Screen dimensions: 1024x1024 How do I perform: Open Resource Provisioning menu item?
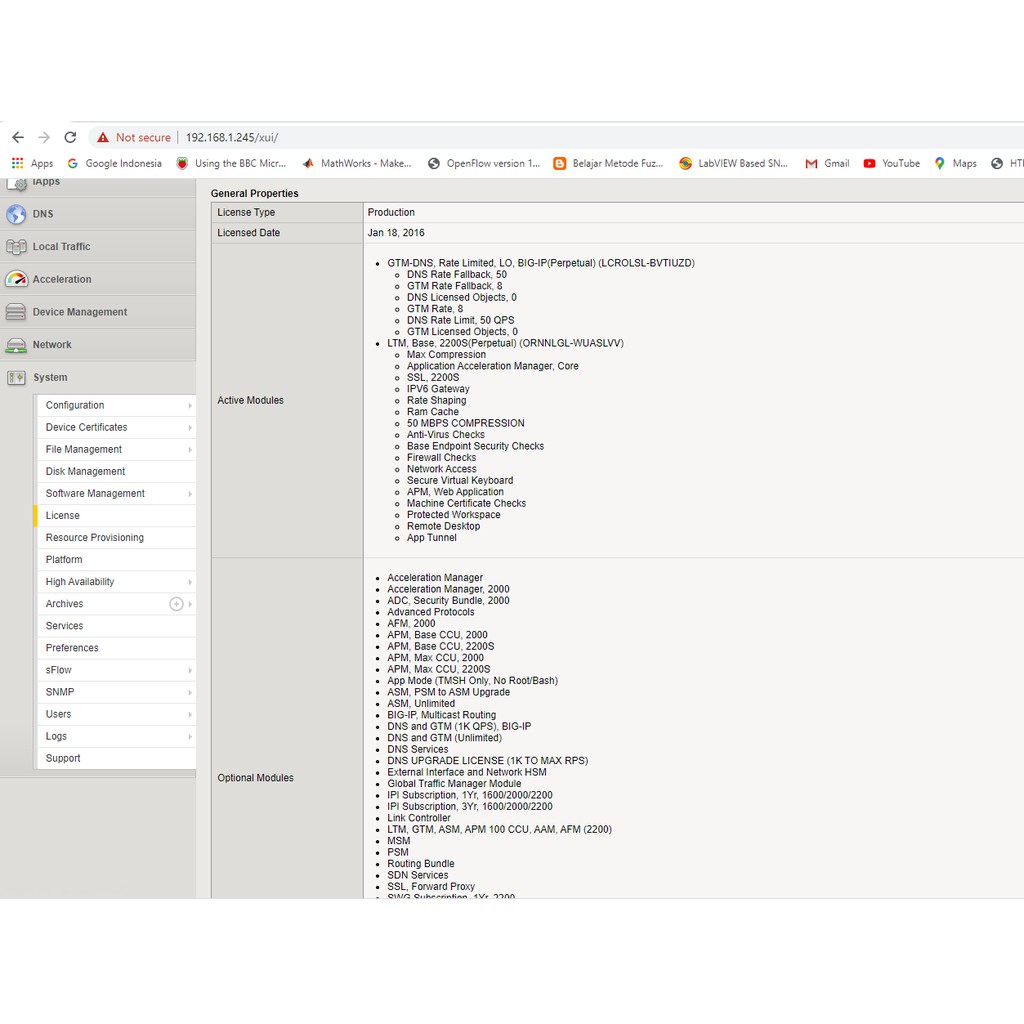pos(95,538)
